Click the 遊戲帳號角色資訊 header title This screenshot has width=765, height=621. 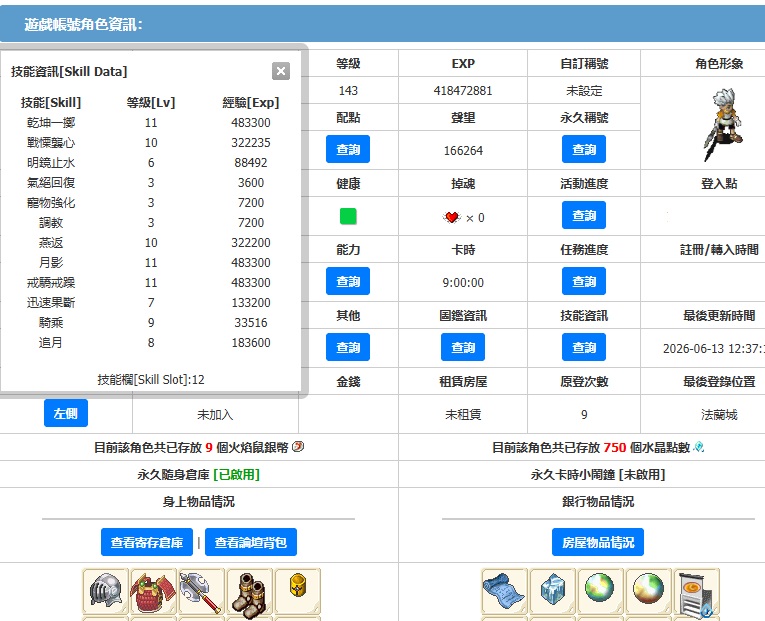coord(83,24)
